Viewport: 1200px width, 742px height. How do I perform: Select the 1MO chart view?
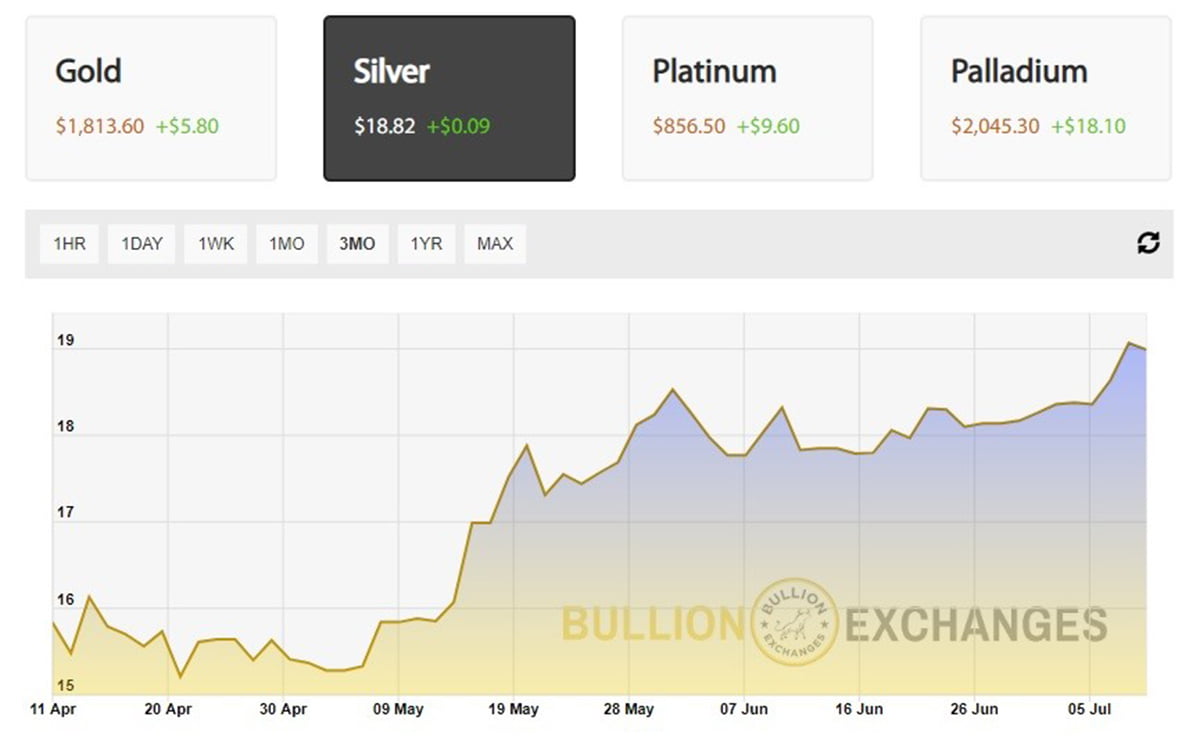click(286, 243)
